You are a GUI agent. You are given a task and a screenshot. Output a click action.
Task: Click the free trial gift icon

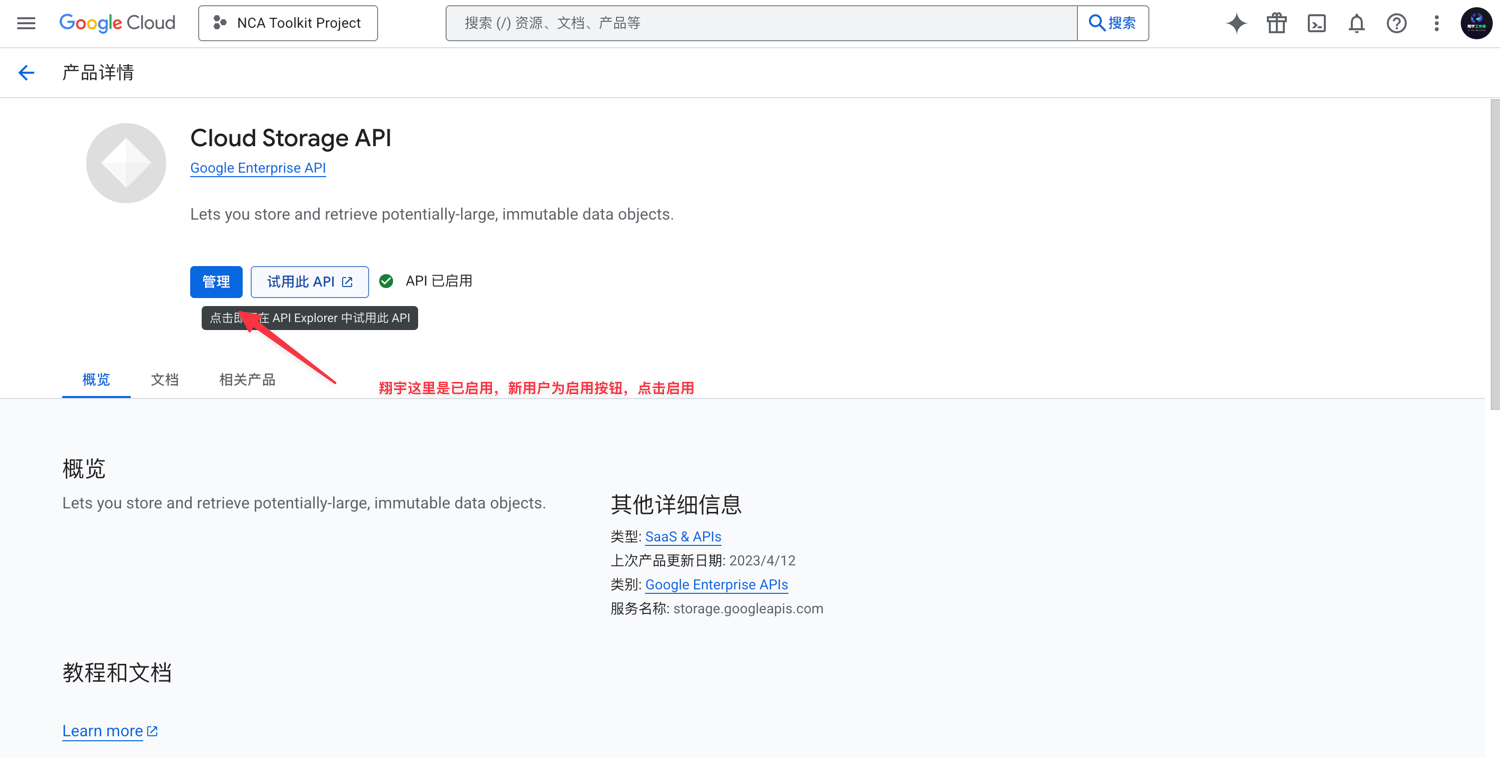(1276, 22)
